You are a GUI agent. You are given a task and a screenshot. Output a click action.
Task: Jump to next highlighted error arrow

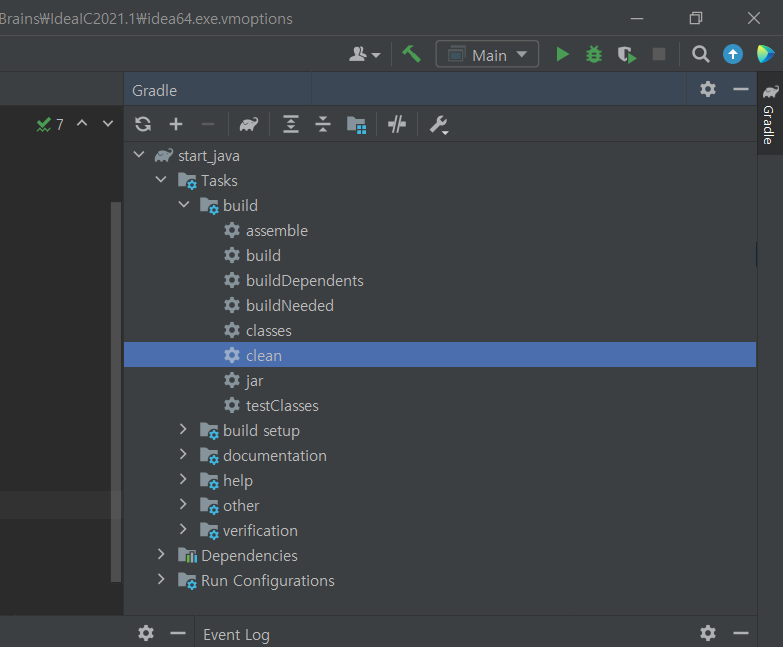[x=108, y=123]
